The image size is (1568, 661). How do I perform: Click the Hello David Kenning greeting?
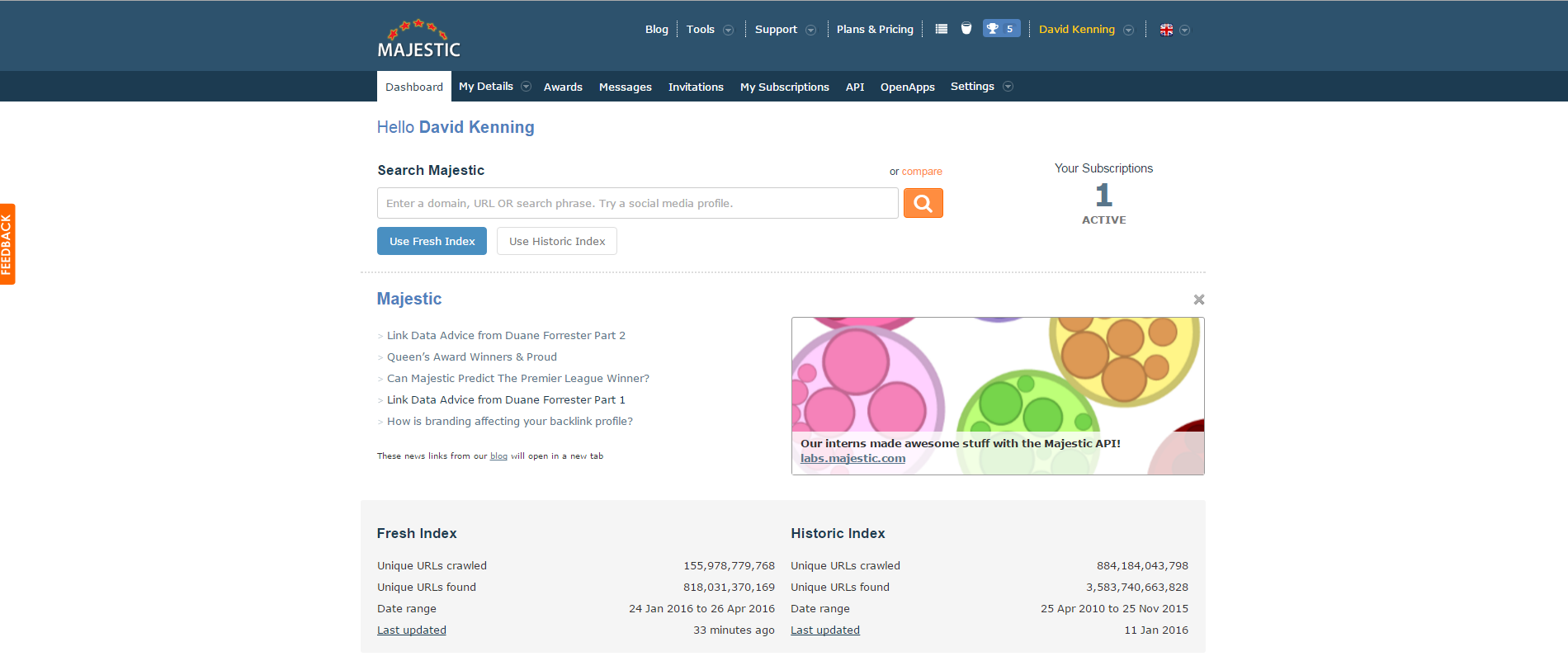(456, 127)
